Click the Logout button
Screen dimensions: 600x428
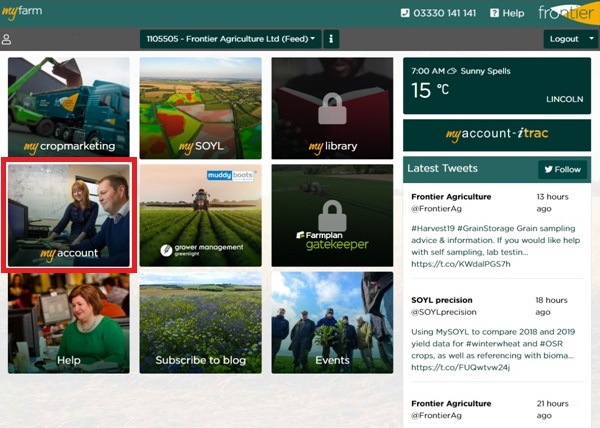click(x=564, y=39)
